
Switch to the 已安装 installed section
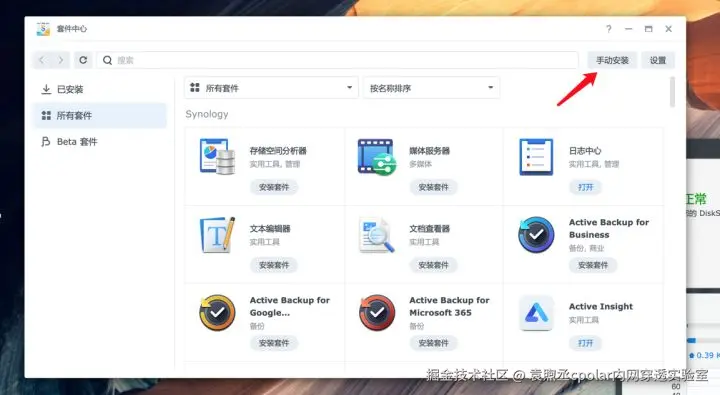click(x=100, y=89)
